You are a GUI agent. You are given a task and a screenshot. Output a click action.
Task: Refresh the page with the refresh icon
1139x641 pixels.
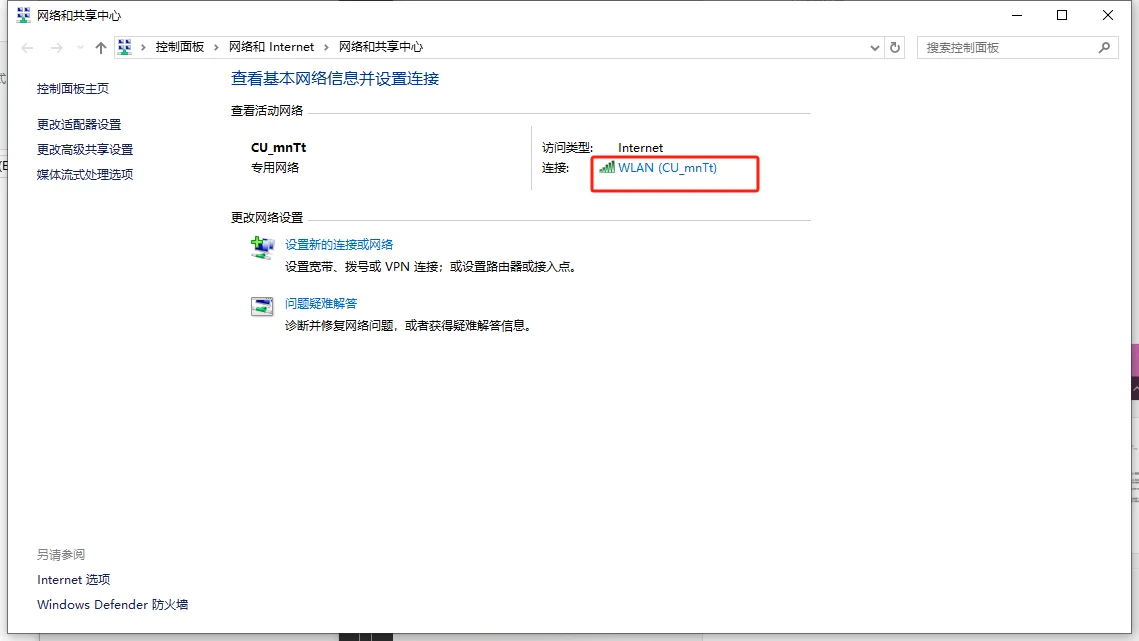tap(895, 47)
